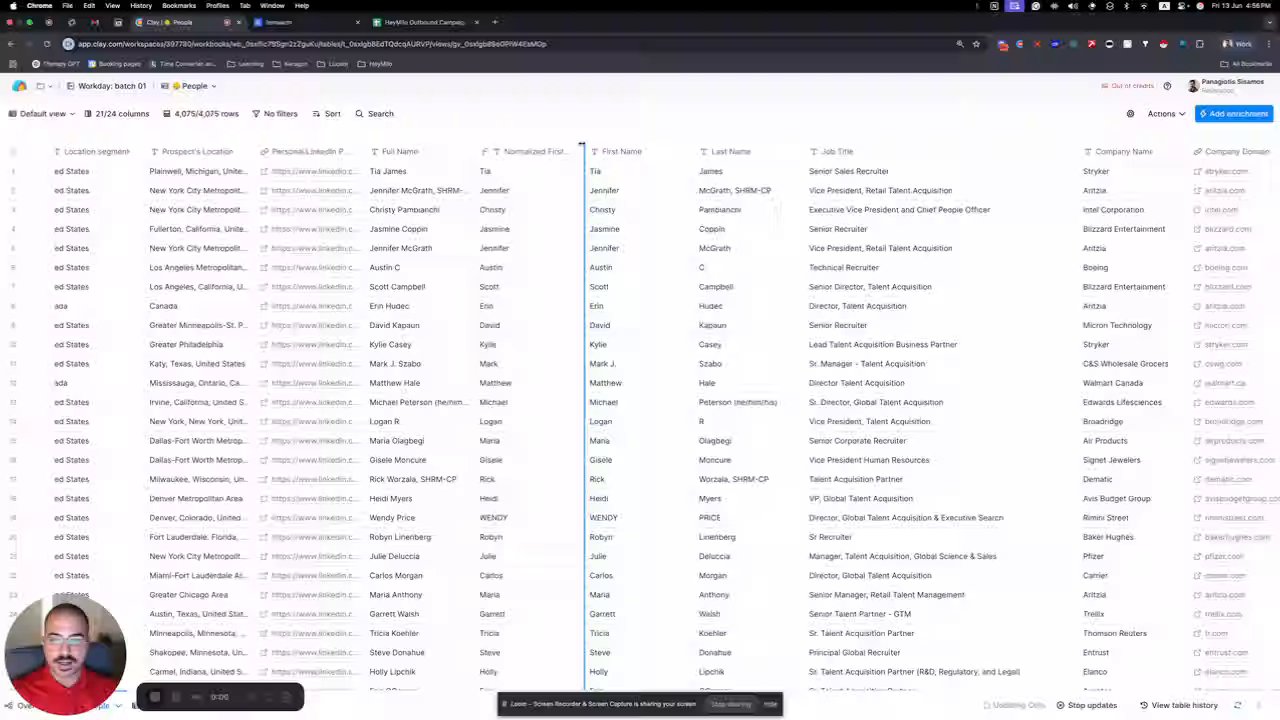
Task: Open the HeyMilo bookmarks folder
Action: coord(375,64)
